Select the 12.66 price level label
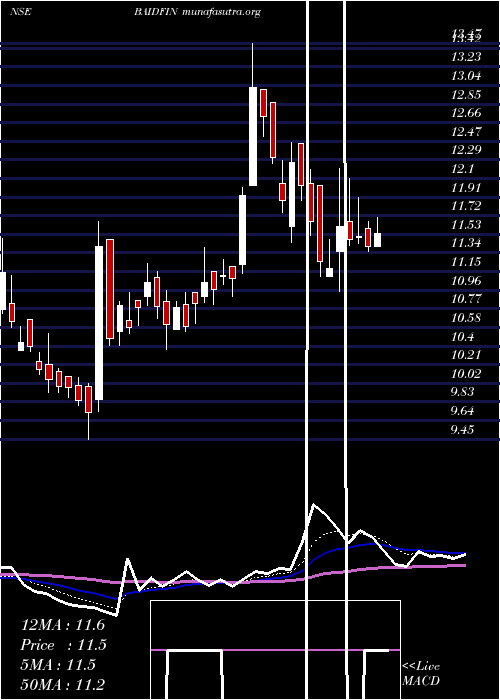Screen dimensions: 500x700 (x=466, y=113)
